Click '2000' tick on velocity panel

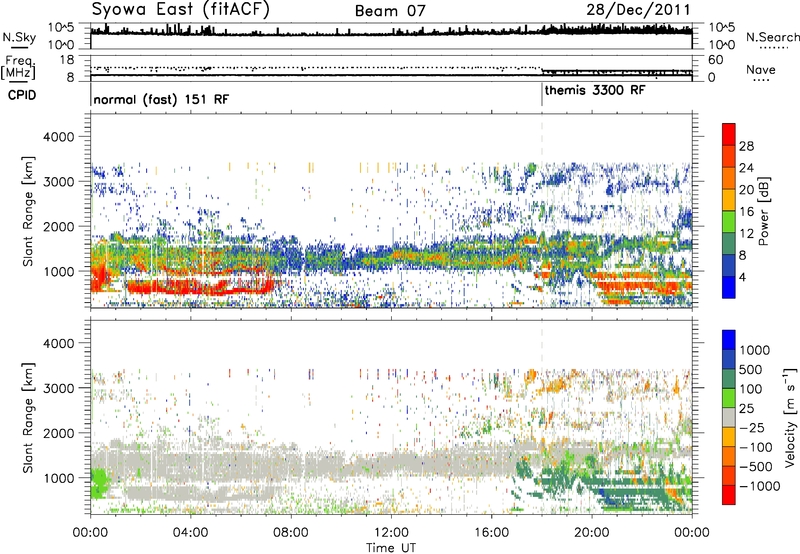(58, 433)
